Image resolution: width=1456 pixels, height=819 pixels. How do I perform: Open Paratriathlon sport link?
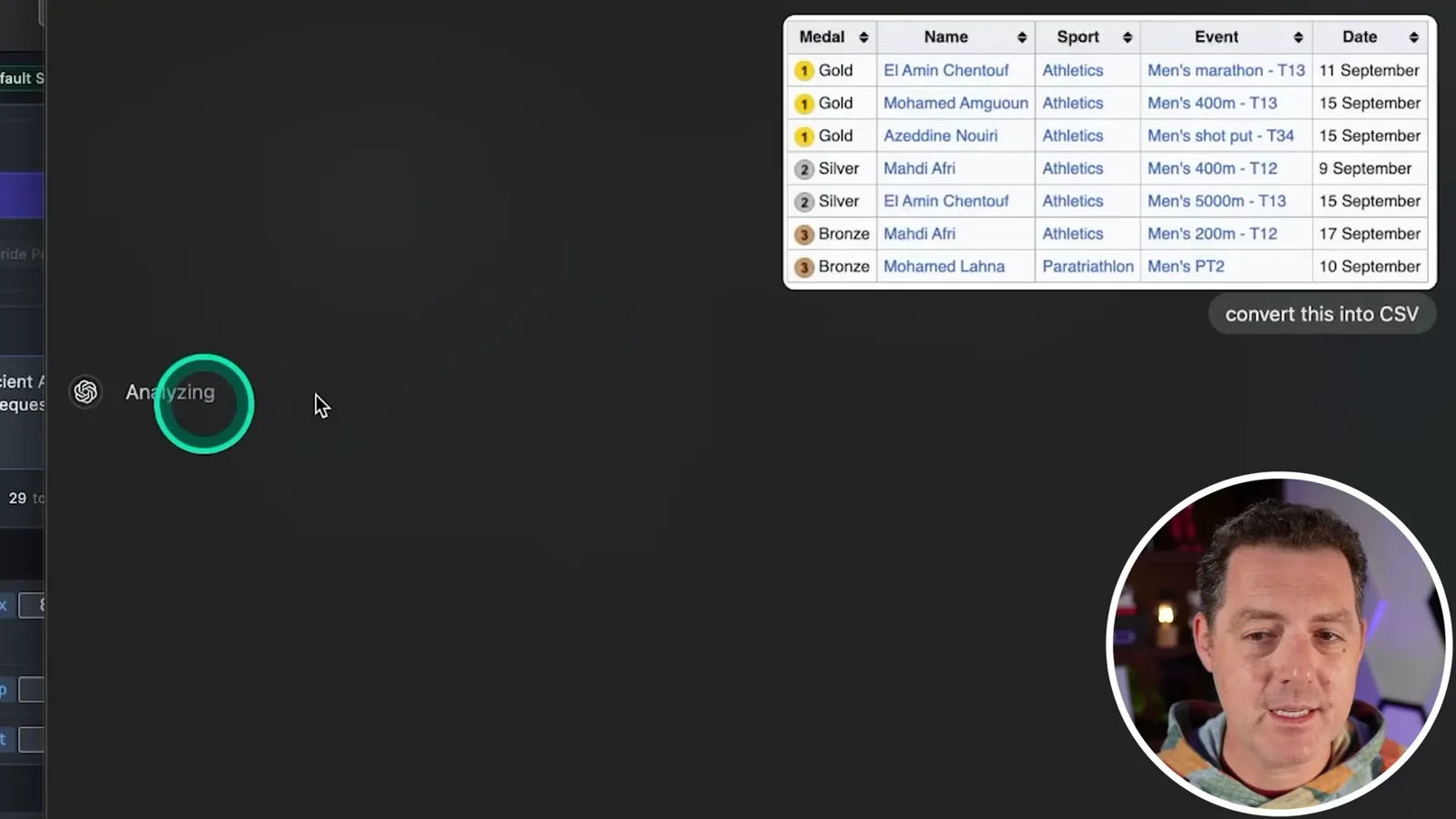pos(1087,267)
